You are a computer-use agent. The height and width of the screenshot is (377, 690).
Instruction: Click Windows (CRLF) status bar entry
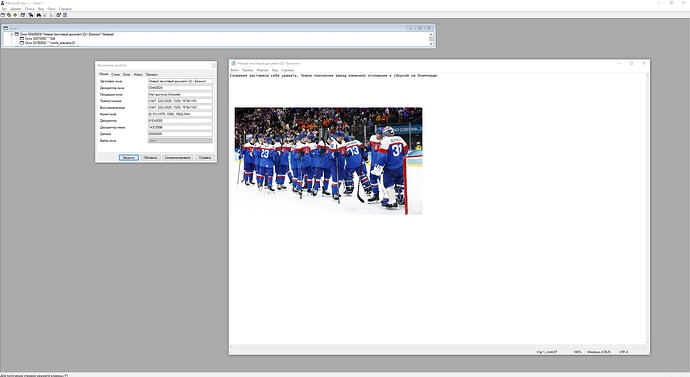pyautogui.click(x=599, y=352)
